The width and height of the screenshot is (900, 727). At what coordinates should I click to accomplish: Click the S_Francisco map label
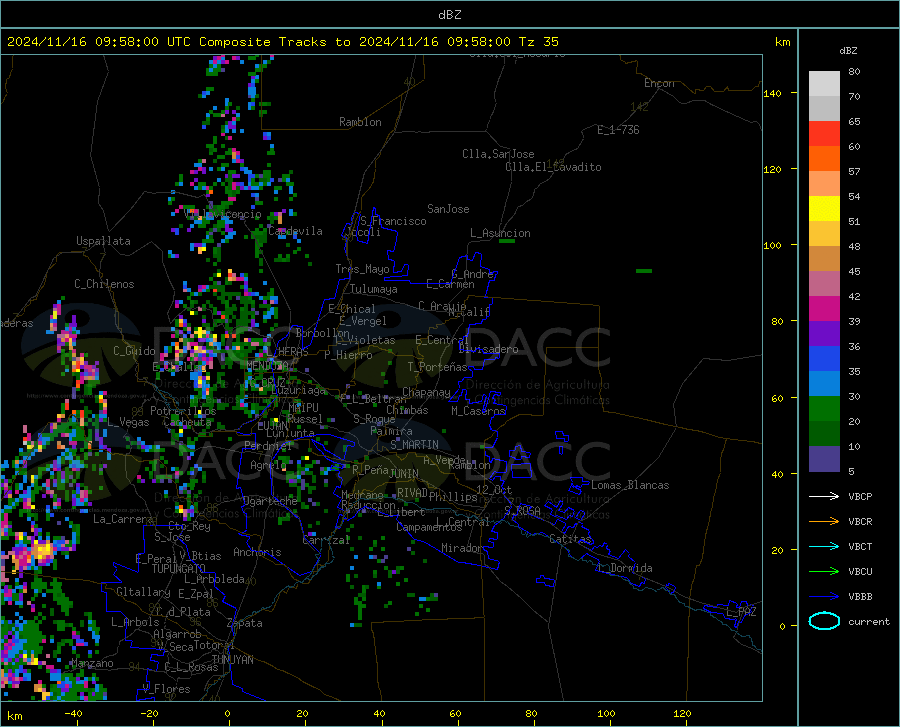tap(393, 221)
